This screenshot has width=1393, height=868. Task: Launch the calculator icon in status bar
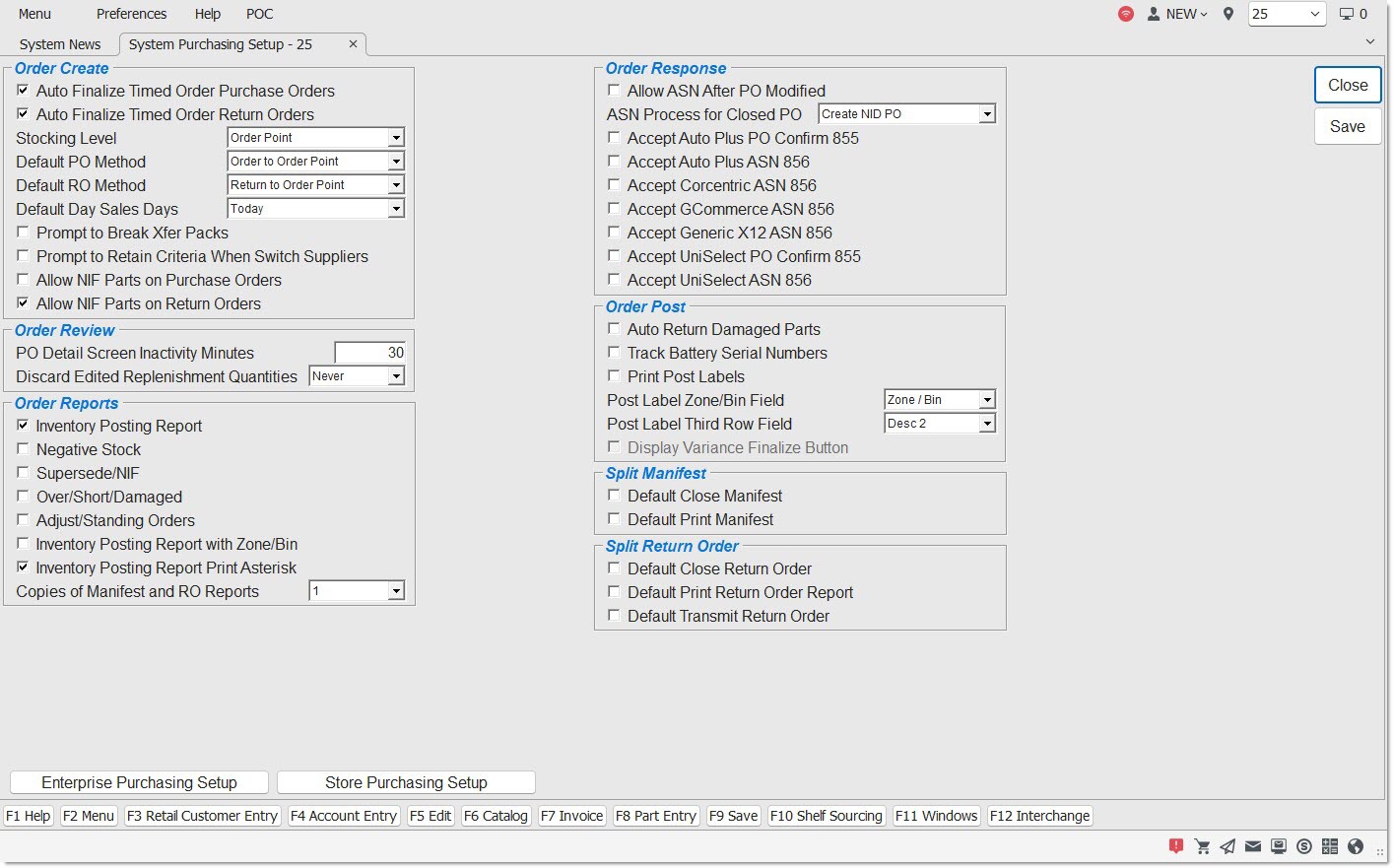point(1330,846)
